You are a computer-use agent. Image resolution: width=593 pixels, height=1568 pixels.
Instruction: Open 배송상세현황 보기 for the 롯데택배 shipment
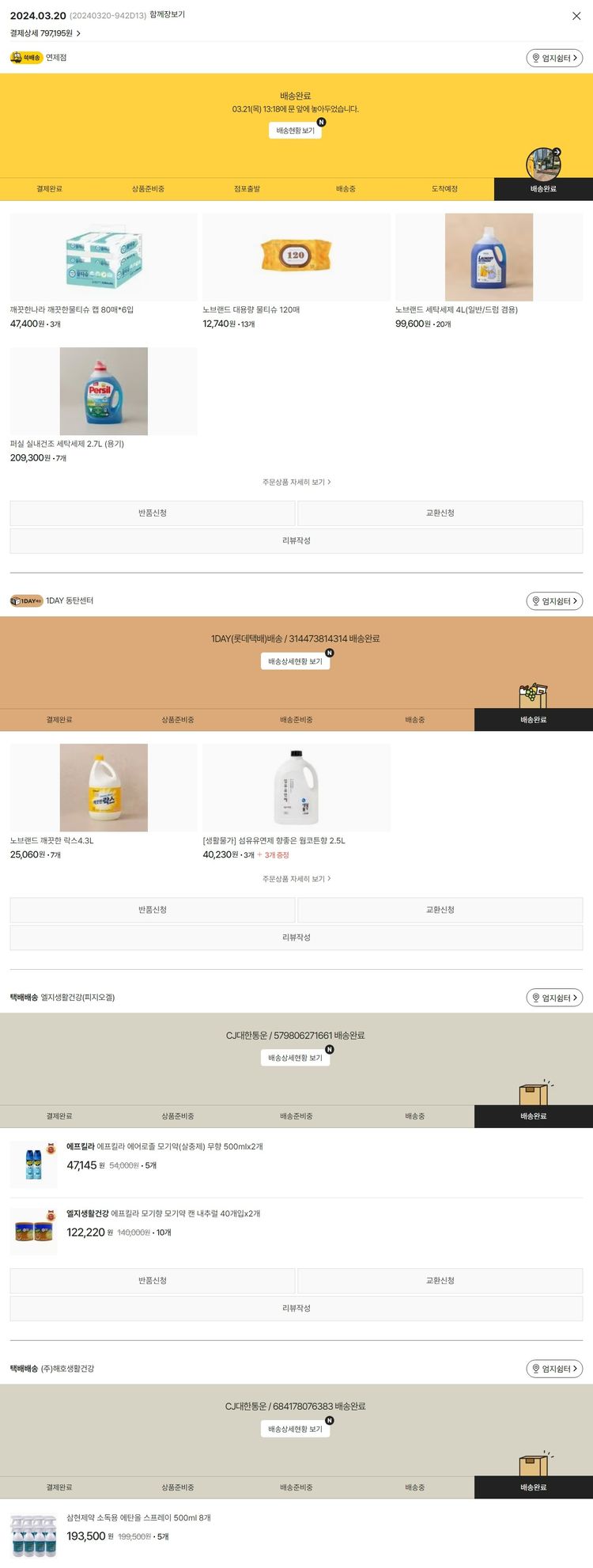click(x=295, y=661)
